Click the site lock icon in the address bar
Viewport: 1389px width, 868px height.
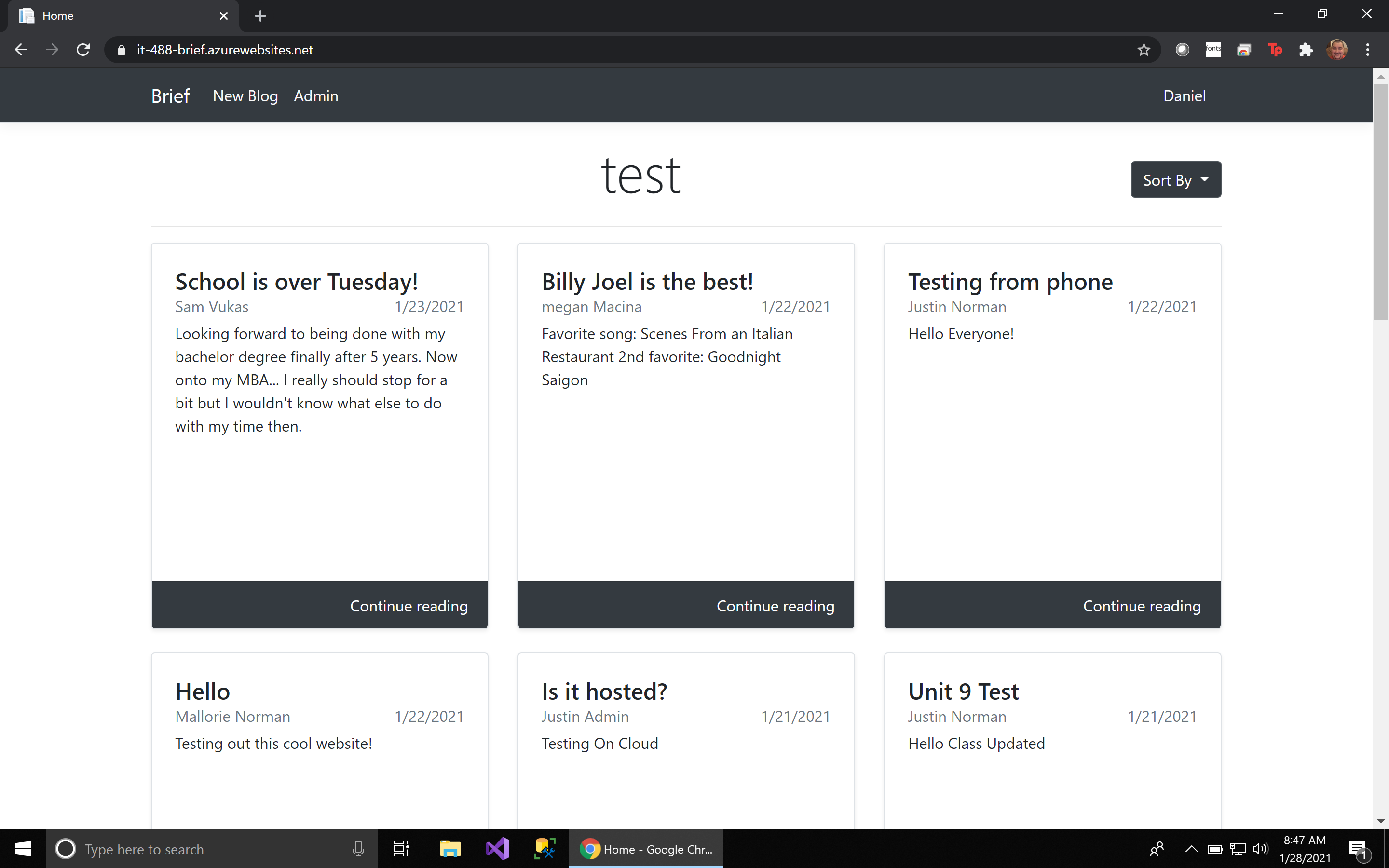tap(121, 50)
